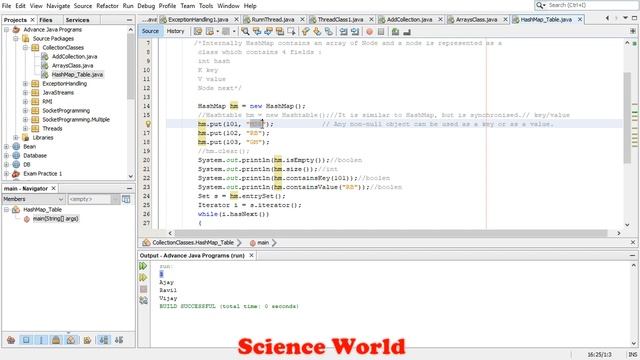The width and height of the screenshot is (640, 360).
Task: Open the Services panel tab
Action: pyautogui.click(x=77, y=20)
